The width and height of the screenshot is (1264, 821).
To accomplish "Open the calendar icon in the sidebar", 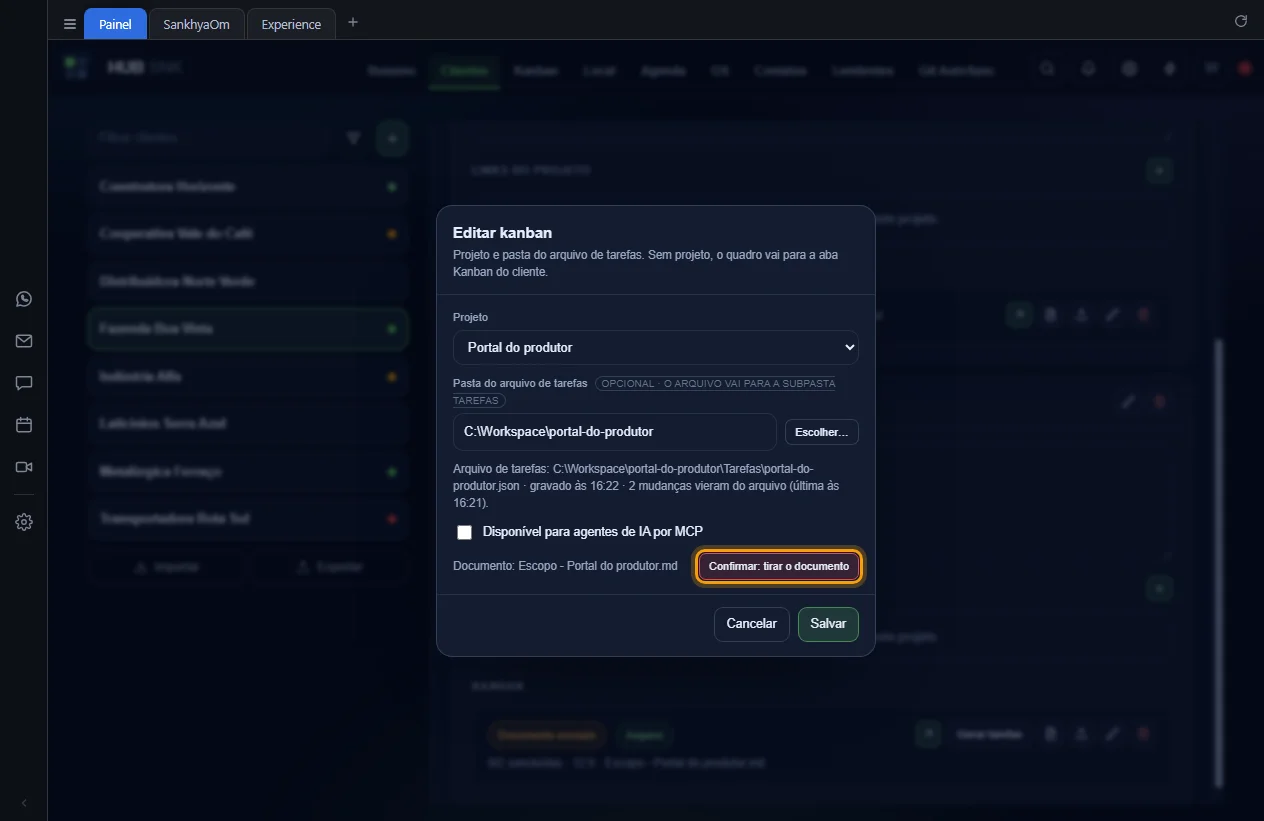I will click(x=24, y=425).
